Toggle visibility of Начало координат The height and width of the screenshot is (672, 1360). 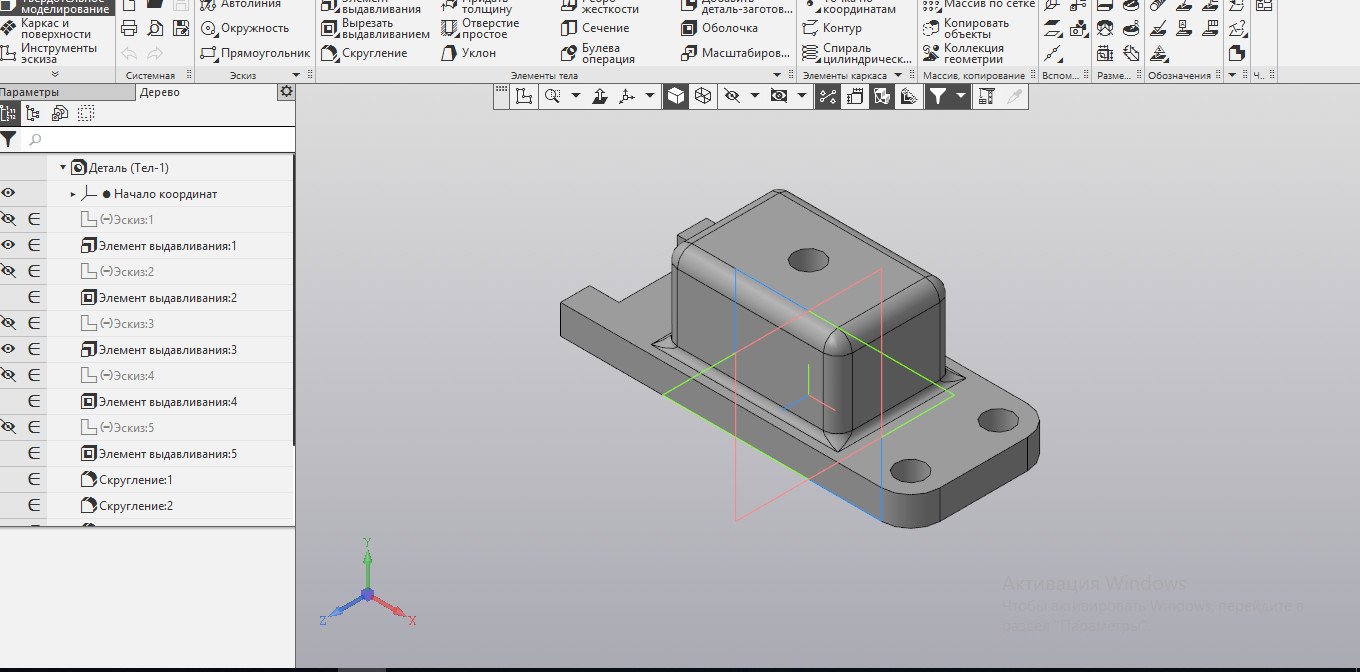[x=9, y=193]
